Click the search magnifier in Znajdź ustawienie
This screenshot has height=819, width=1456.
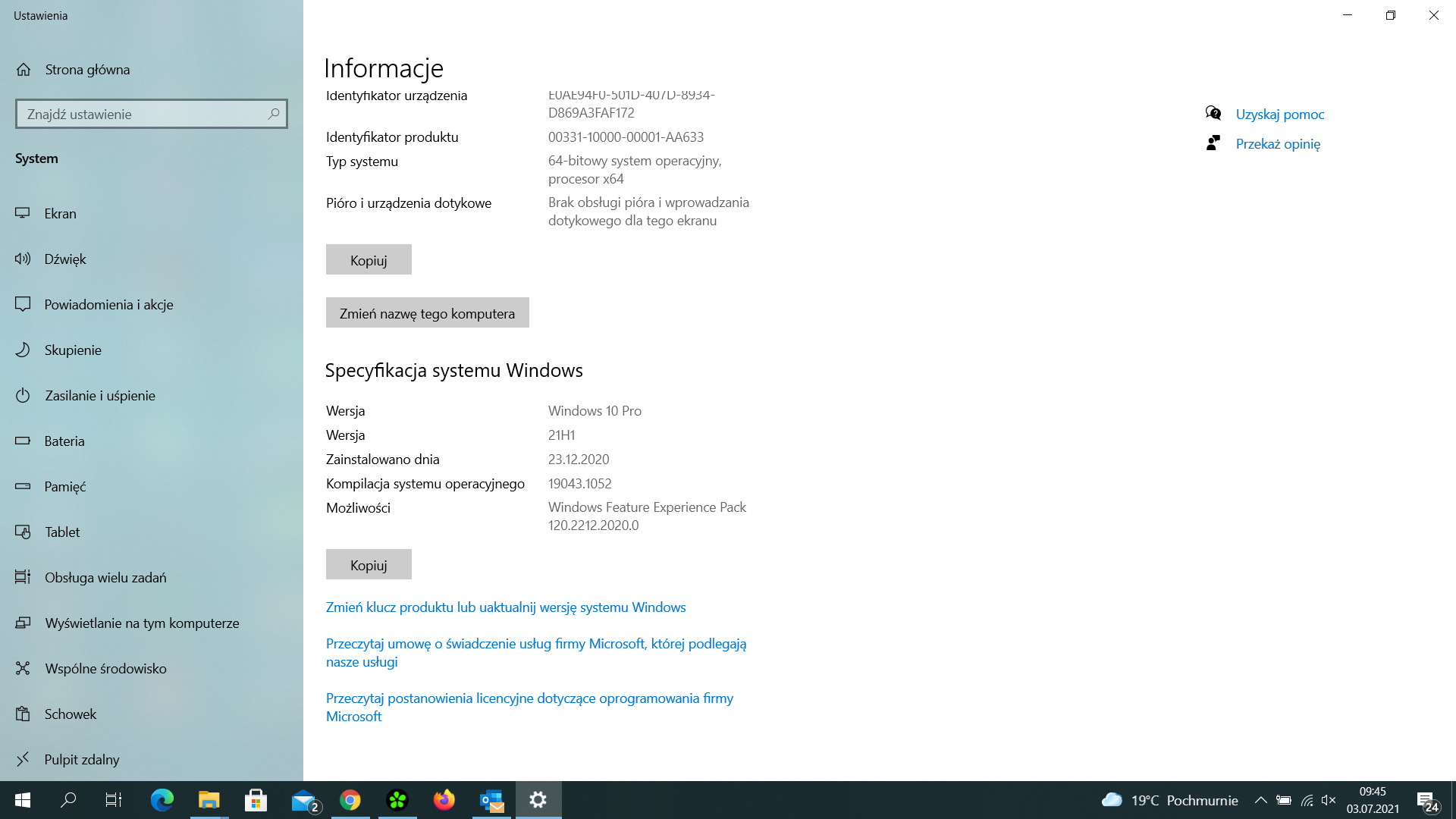(x=274, y=114)
